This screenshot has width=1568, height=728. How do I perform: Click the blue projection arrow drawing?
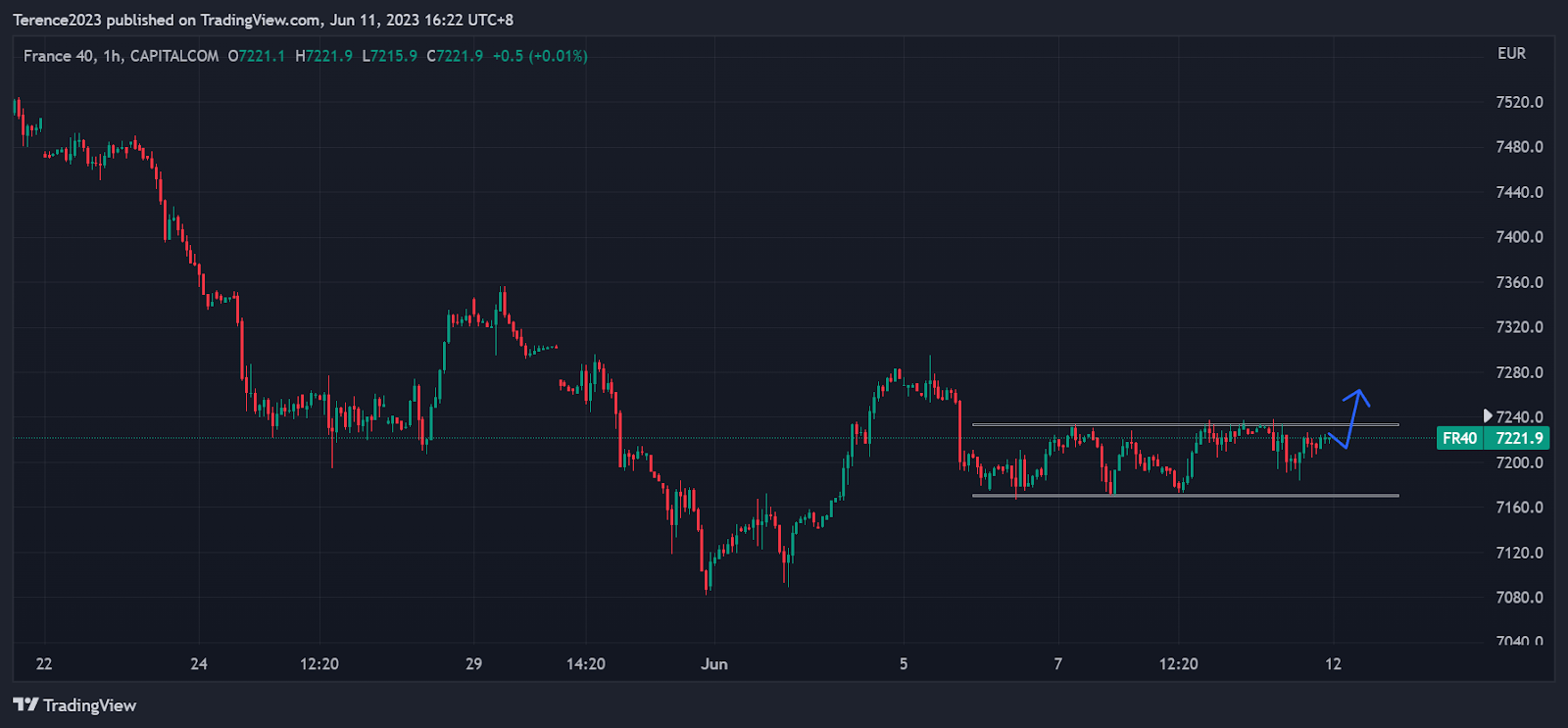tap(1349, 419)
